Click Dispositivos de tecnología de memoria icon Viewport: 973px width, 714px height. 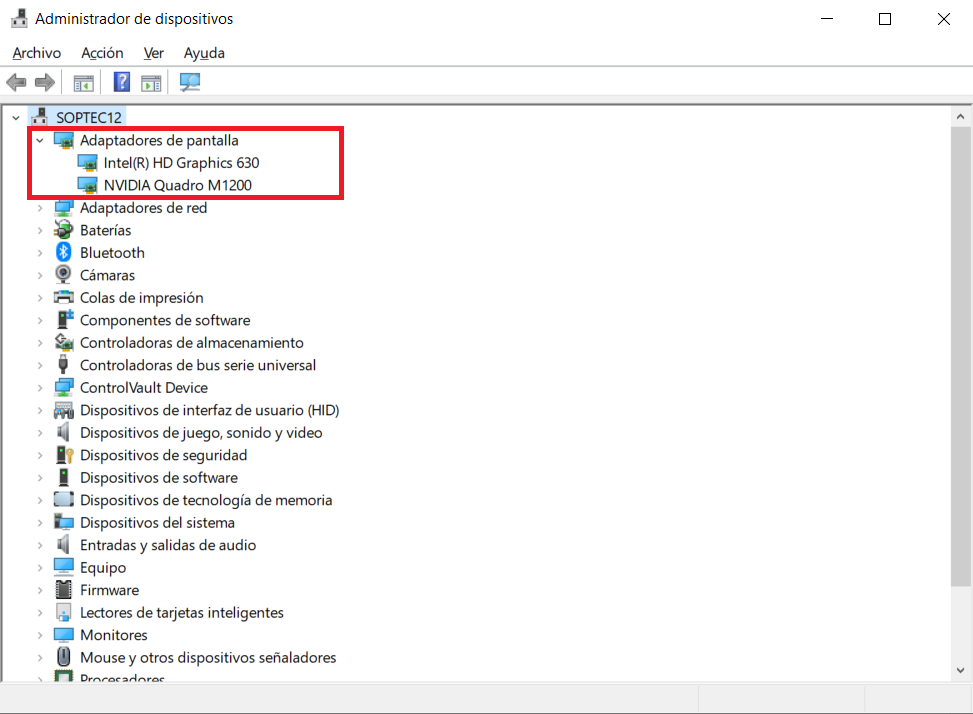pos(63,499)
